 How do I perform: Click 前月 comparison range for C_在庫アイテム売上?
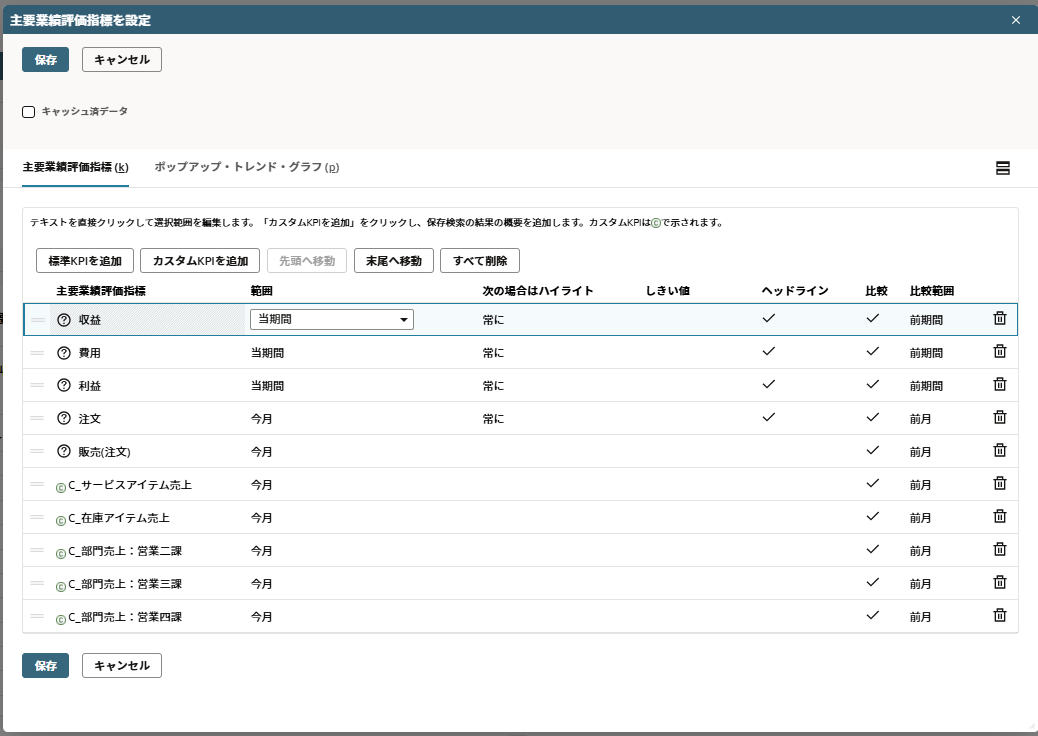point(920,518)
